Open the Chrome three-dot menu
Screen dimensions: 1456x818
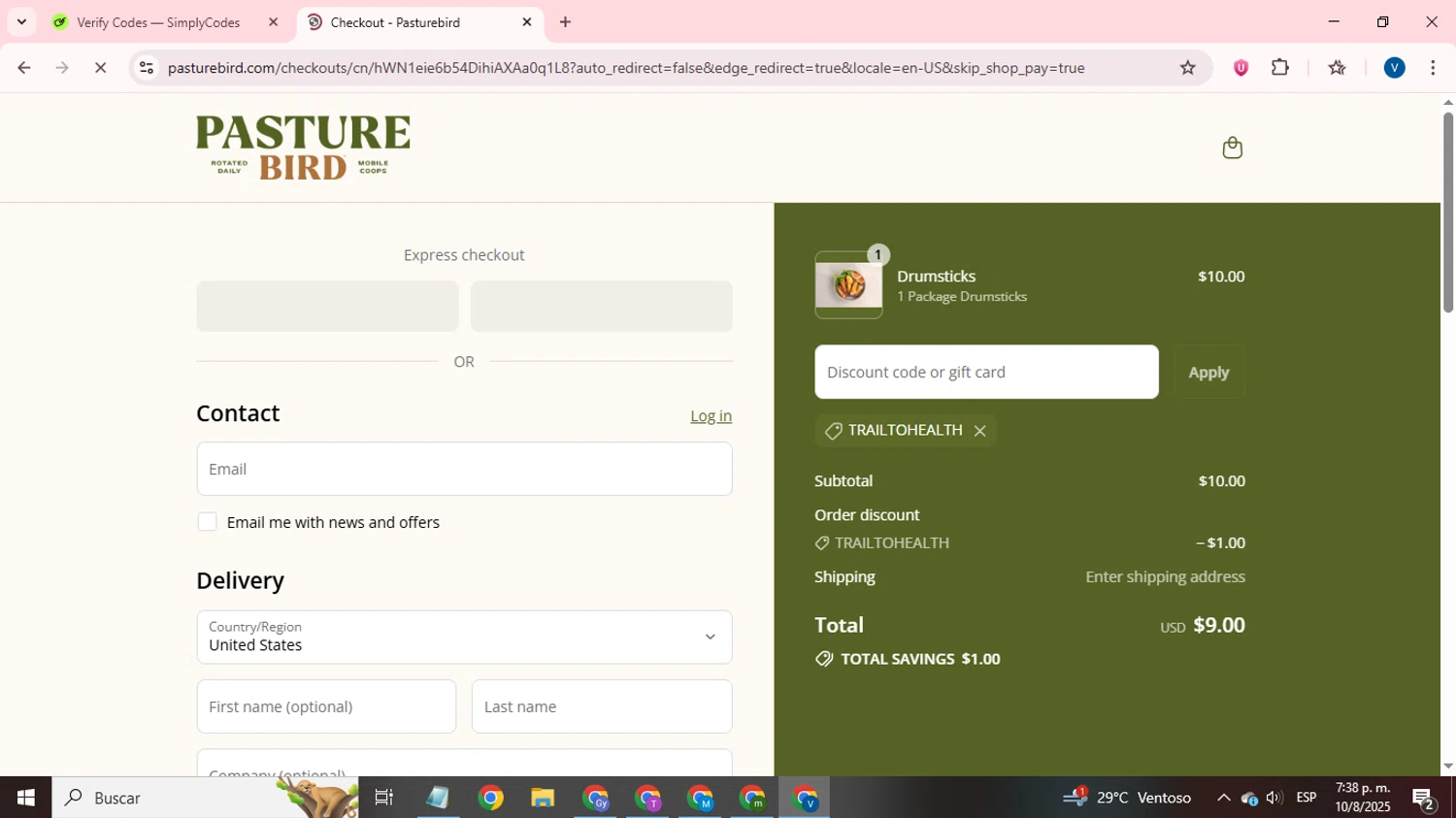click(x=1433, y=68)
